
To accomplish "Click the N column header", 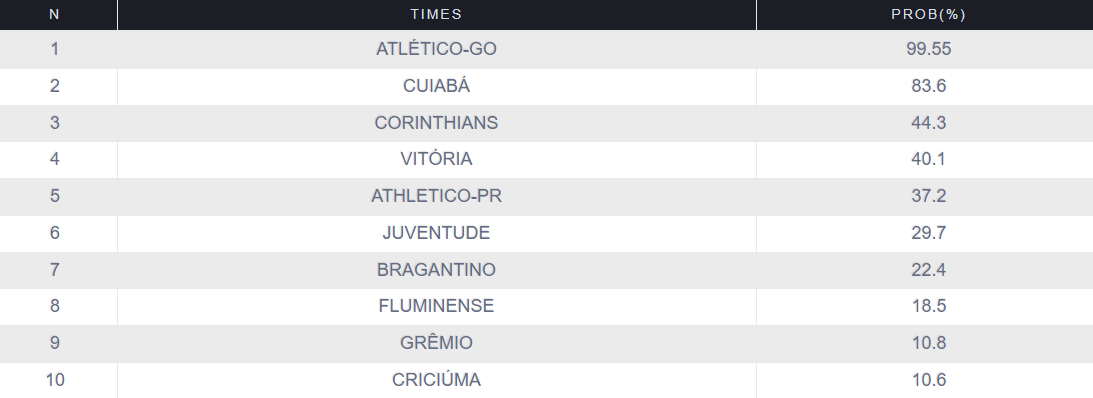I will pos(54,14).
